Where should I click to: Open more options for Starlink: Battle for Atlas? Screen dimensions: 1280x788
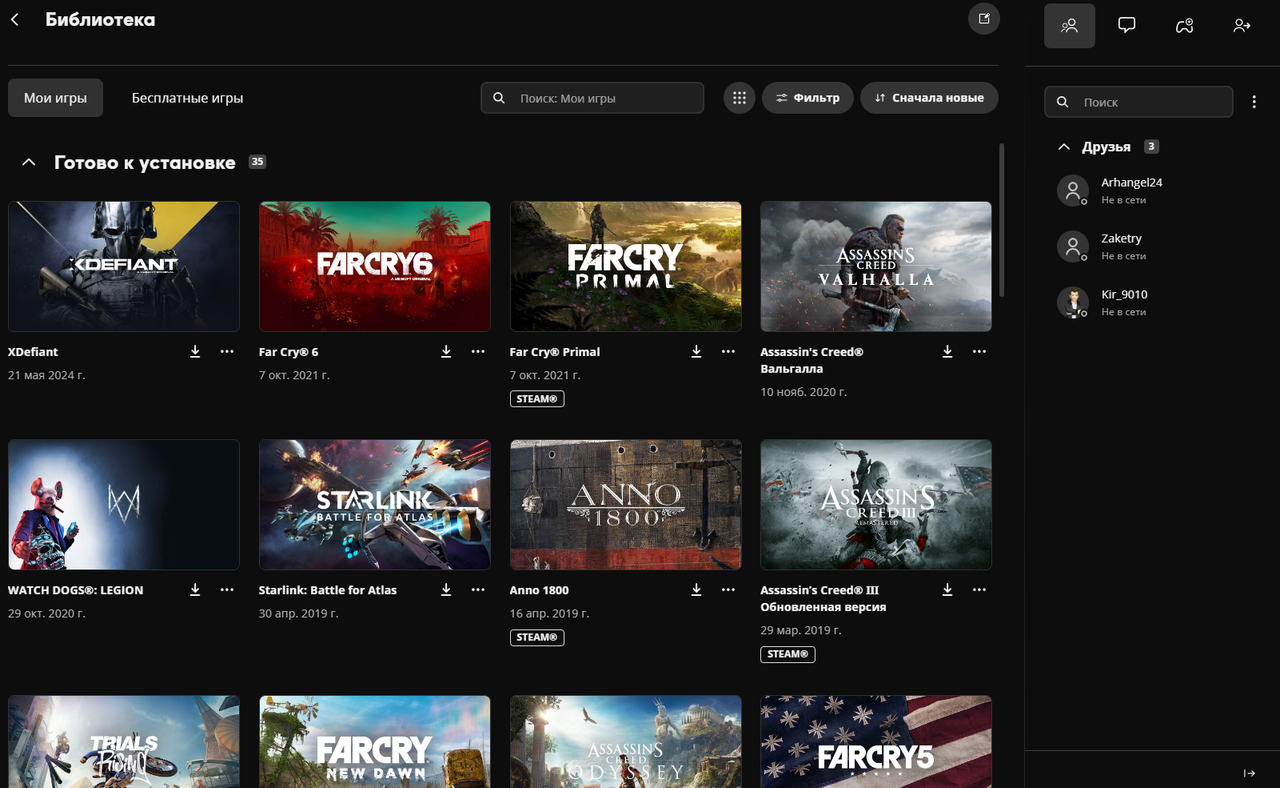tap(478, 590)
